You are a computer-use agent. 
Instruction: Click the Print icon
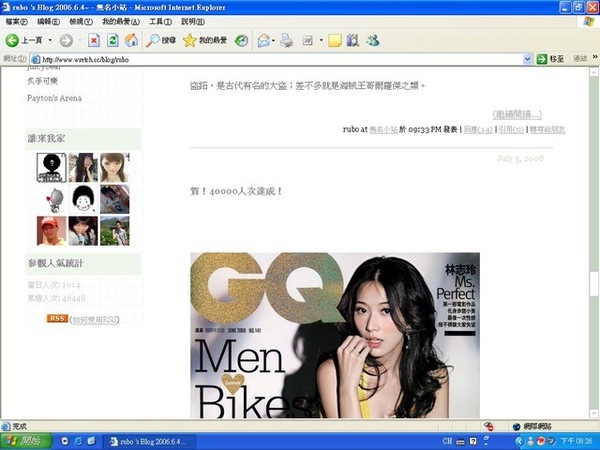pyautogui.click(x=286, y=40)
